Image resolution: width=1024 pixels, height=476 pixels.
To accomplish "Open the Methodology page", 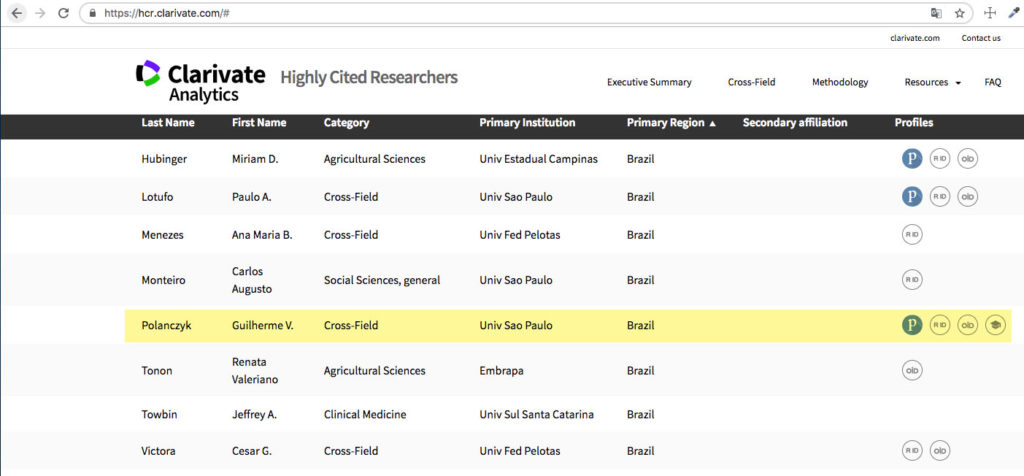I will click(840, 82).
